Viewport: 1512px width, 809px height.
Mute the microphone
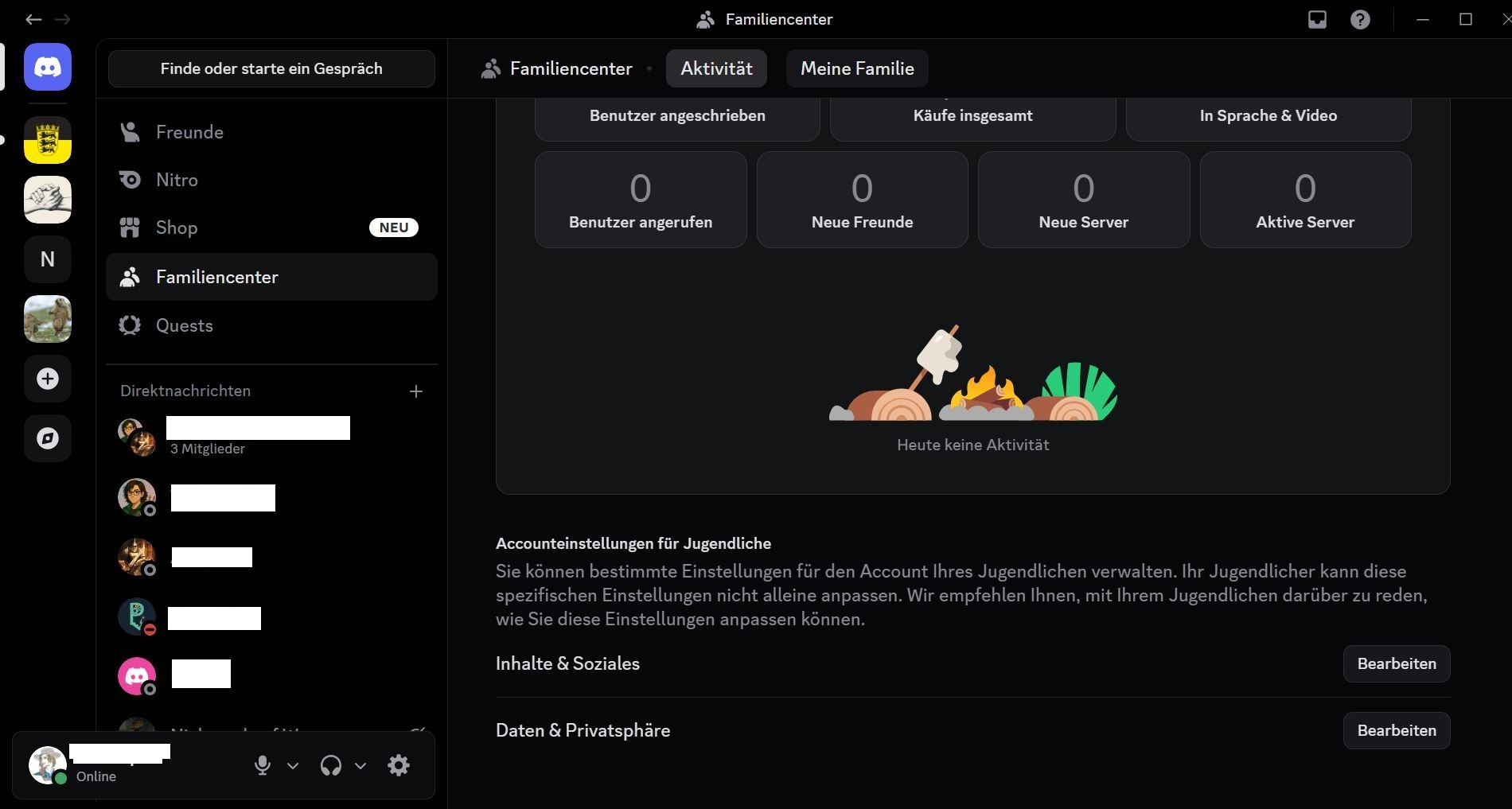[x=262, y=765]
